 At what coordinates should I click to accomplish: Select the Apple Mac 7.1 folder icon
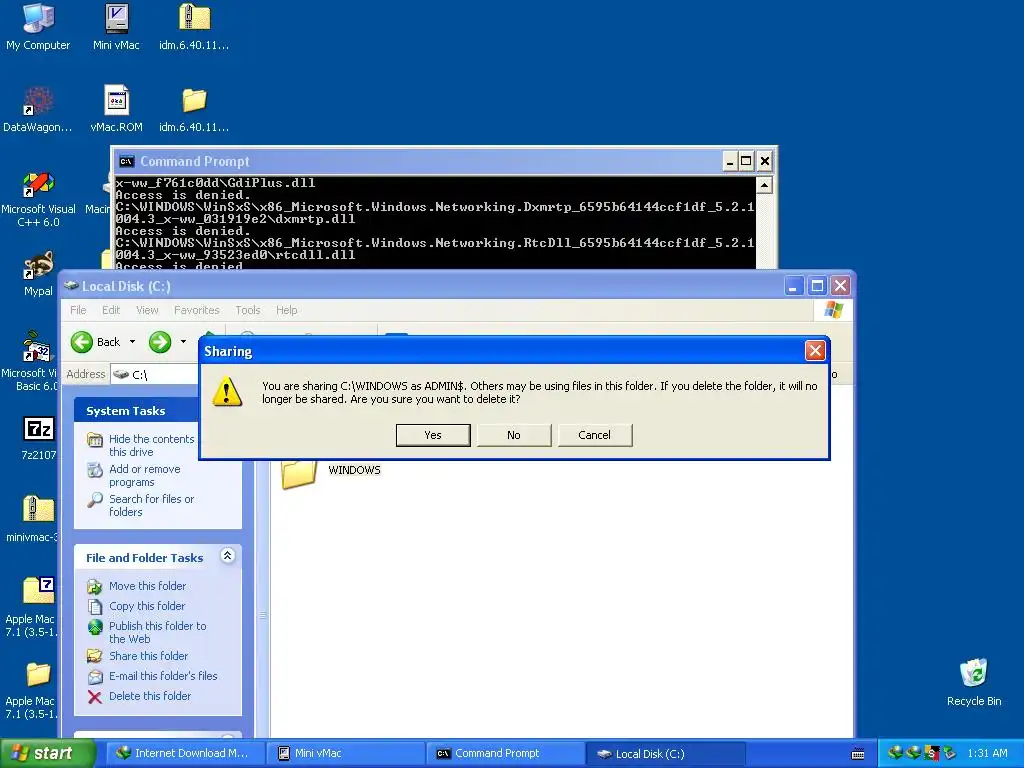39,674
